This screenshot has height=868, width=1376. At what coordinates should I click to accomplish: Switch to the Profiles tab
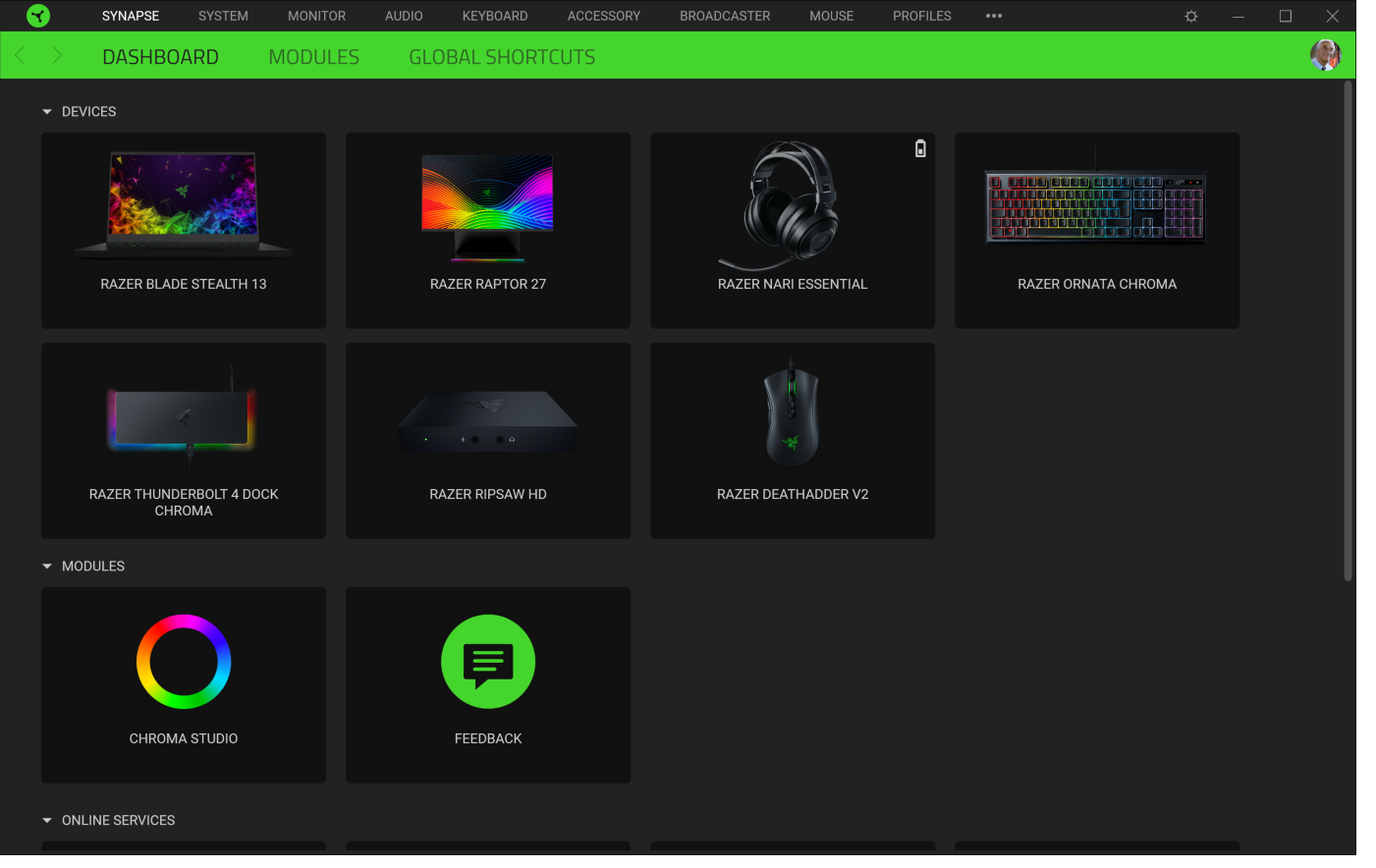922,17
